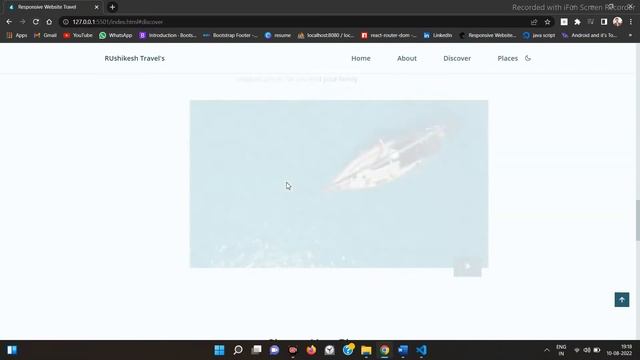Image resolution: width=640 pixels, height=360 pixels.
Task: Show hidden system tray icons
Action: pos(547,350)
